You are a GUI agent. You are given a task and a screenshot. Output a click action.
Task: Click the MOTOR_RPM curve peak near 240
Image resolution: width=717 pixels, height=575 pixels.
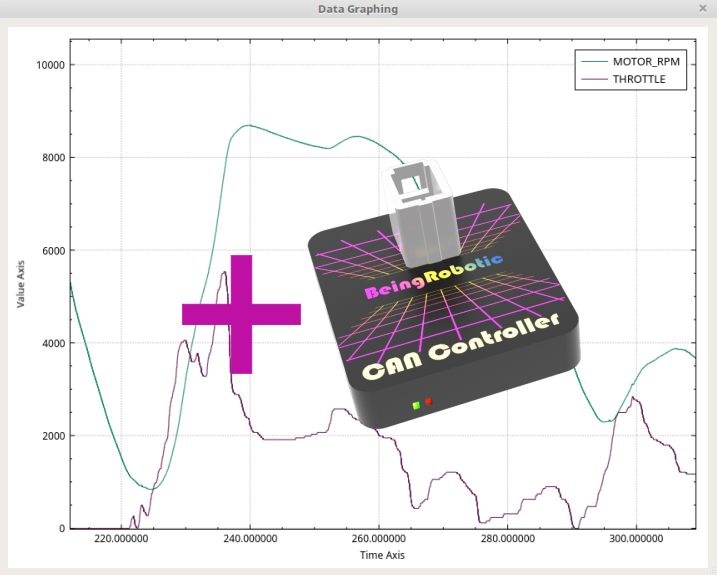tap(247, 125)
